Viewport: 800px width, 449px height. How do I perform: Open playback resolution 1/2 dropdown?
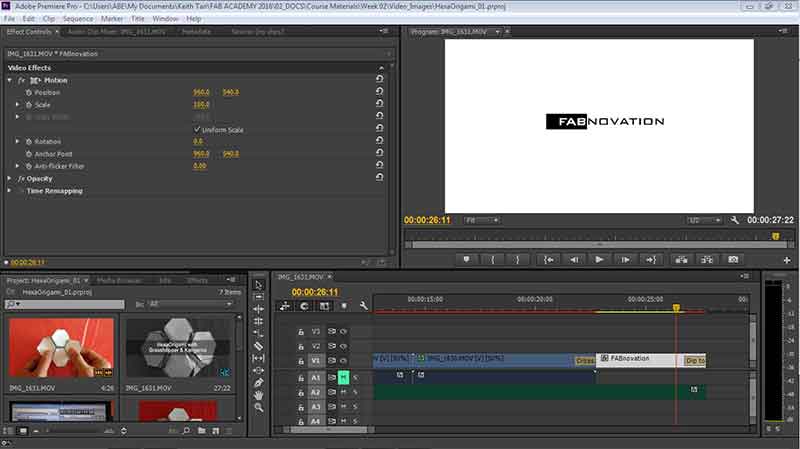pos(704,220)
